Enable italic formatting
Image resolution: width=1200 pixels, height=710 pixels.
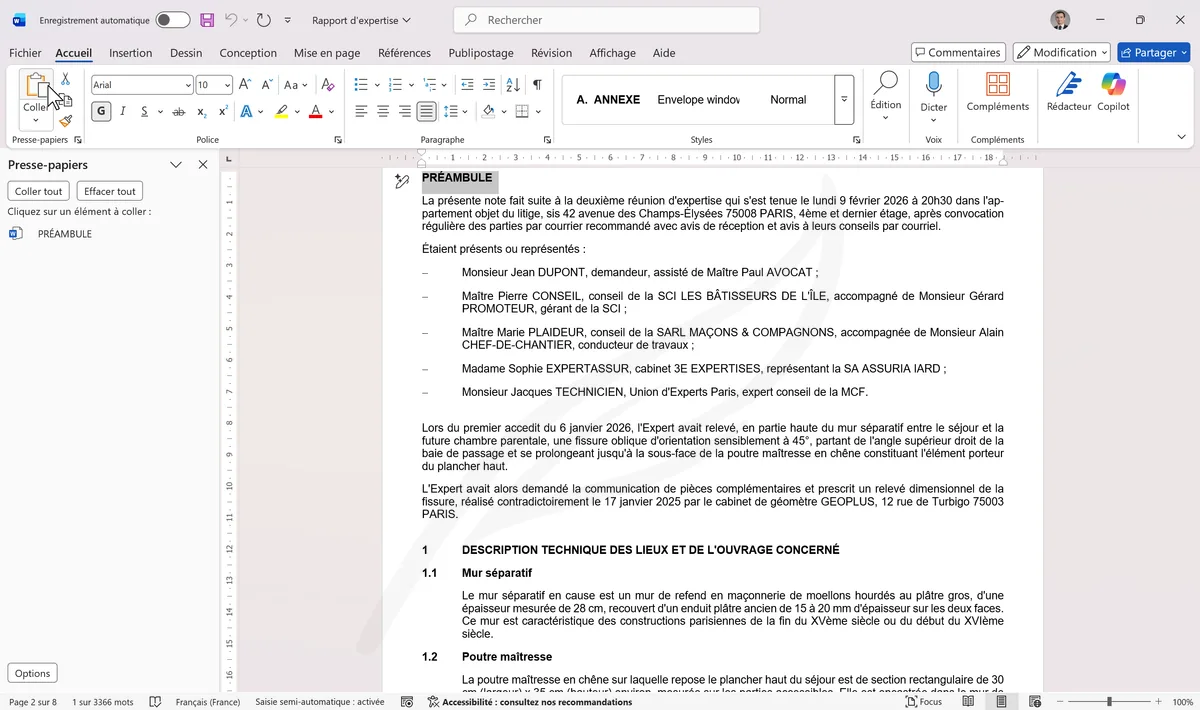click(x=121, y=111)
